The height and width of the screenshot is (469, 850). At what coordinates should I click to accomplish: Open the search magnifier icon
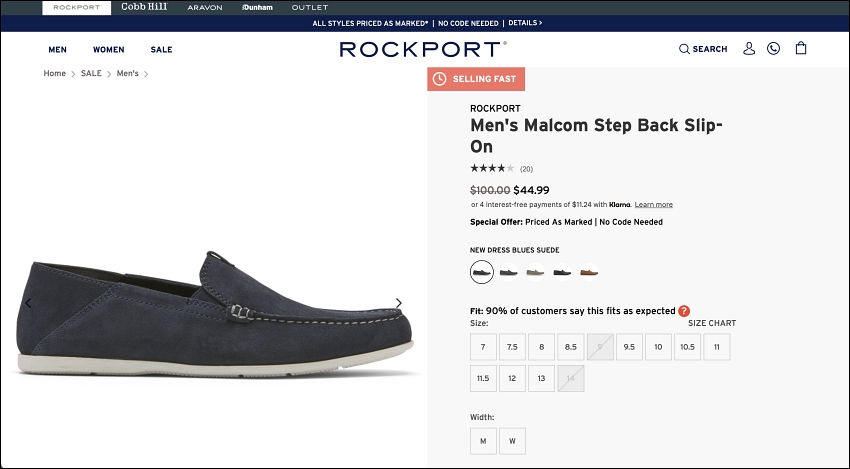tap(684, 49)
